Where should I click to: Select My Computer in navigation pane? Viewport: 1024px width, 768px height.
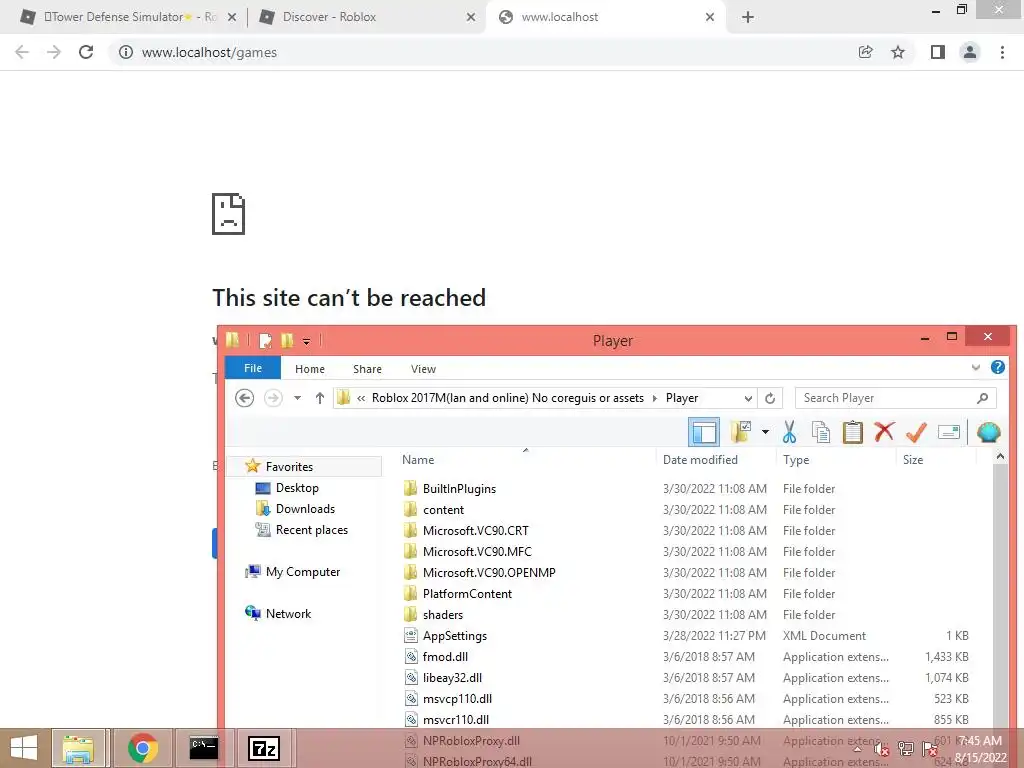[x=302, y=571]
